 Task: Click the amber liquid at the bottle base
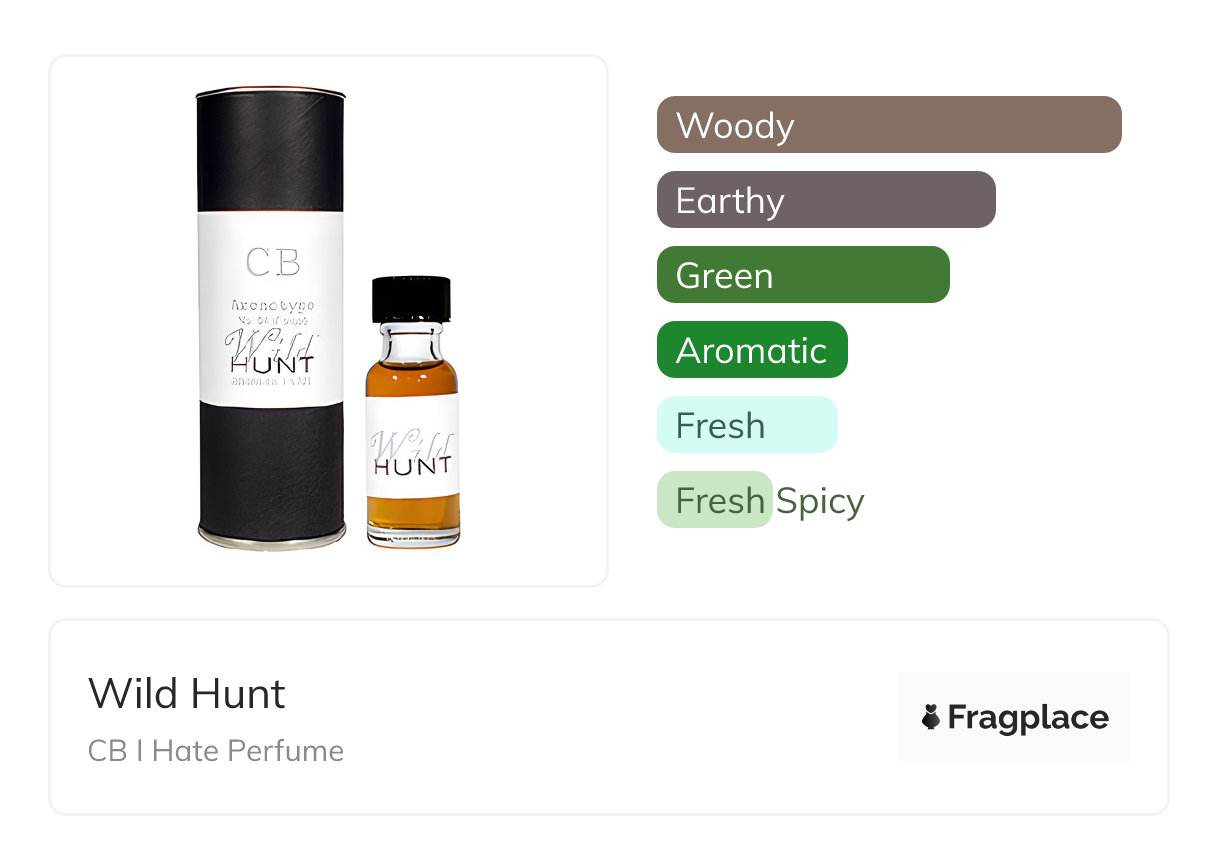[x=412, y=520]
